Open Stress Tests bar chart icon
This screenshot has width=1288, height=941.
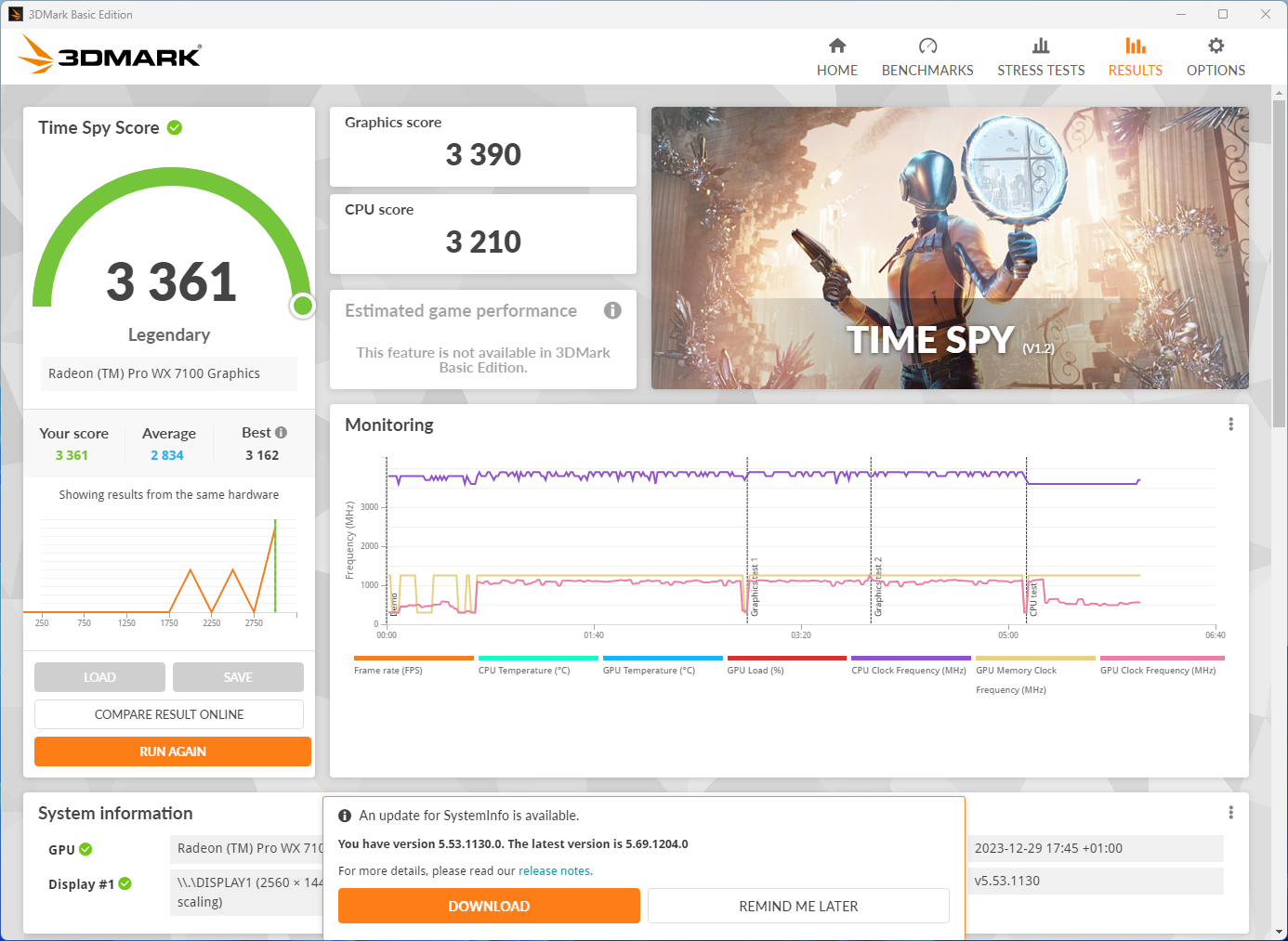1041,46
